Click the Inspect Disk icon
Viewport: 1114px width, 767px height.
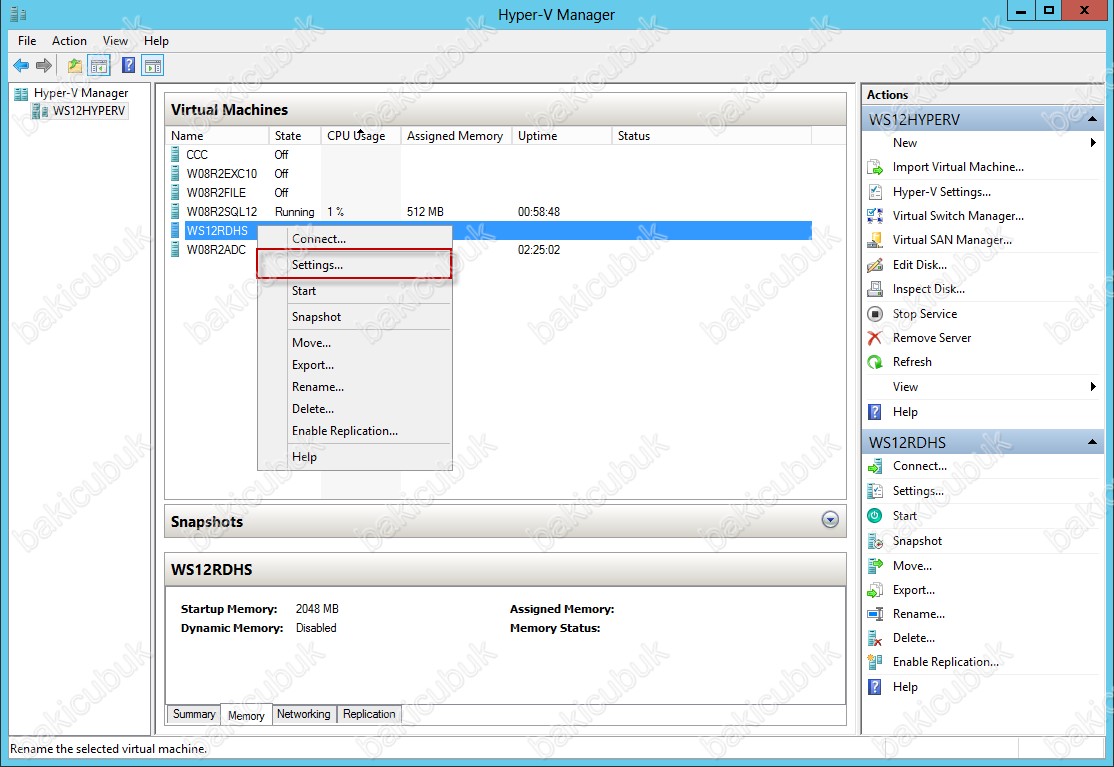coord(875,289)
